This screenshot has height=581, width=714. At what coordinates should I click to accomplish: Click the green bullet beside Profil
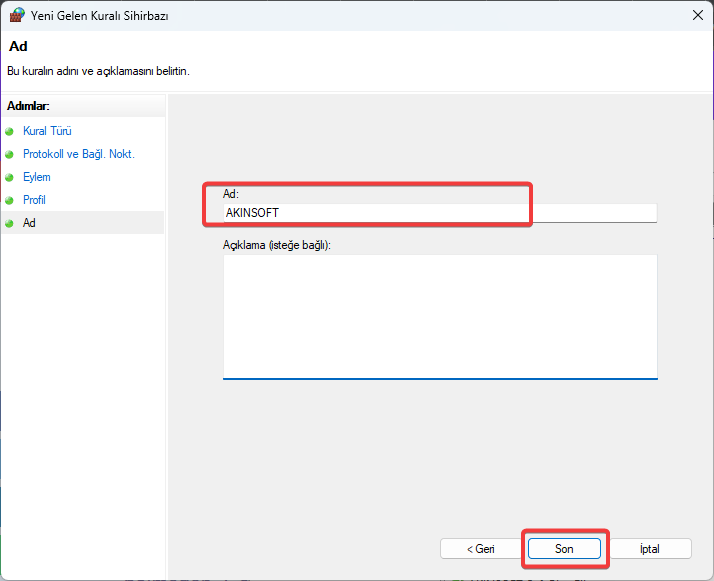(10, 200)
